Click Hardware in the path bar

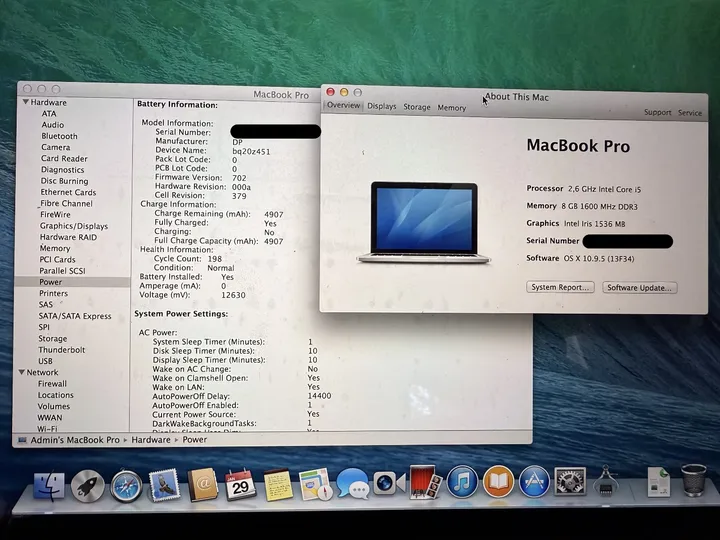pyautogui.click(x=151, y=440)
